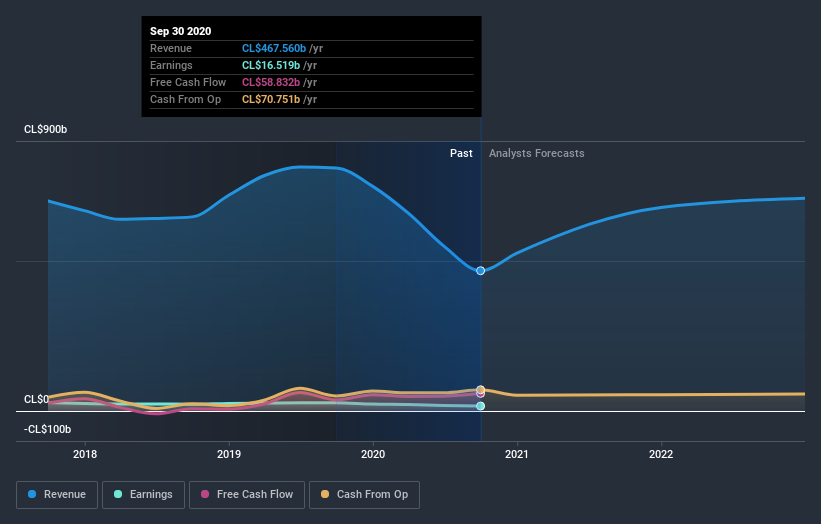Click the blue Revenue data point marker

(x=480, y=271)
